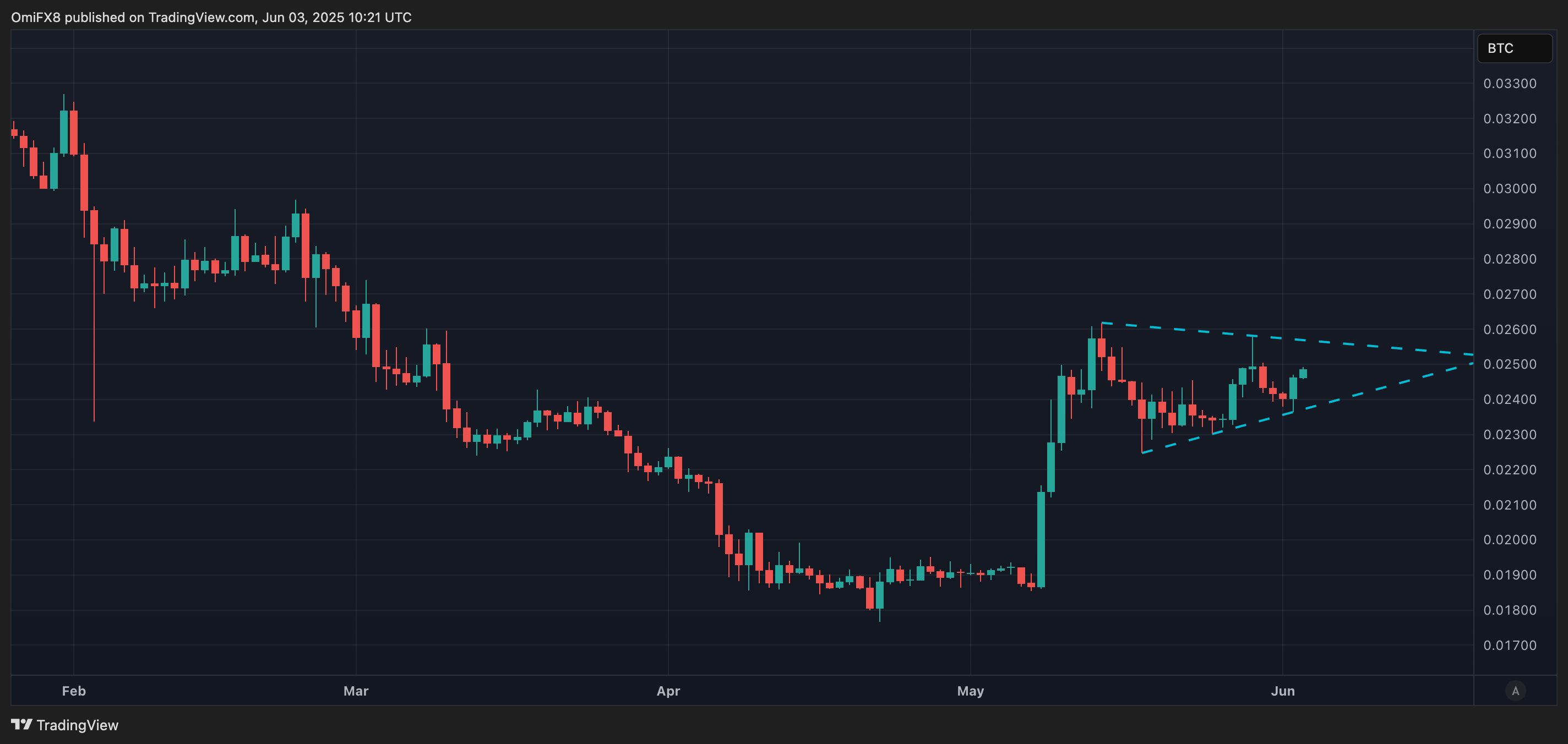This screenshot has width=1568, height=744.
Task: Open the TradingView text link
Action: pos(77,725)
